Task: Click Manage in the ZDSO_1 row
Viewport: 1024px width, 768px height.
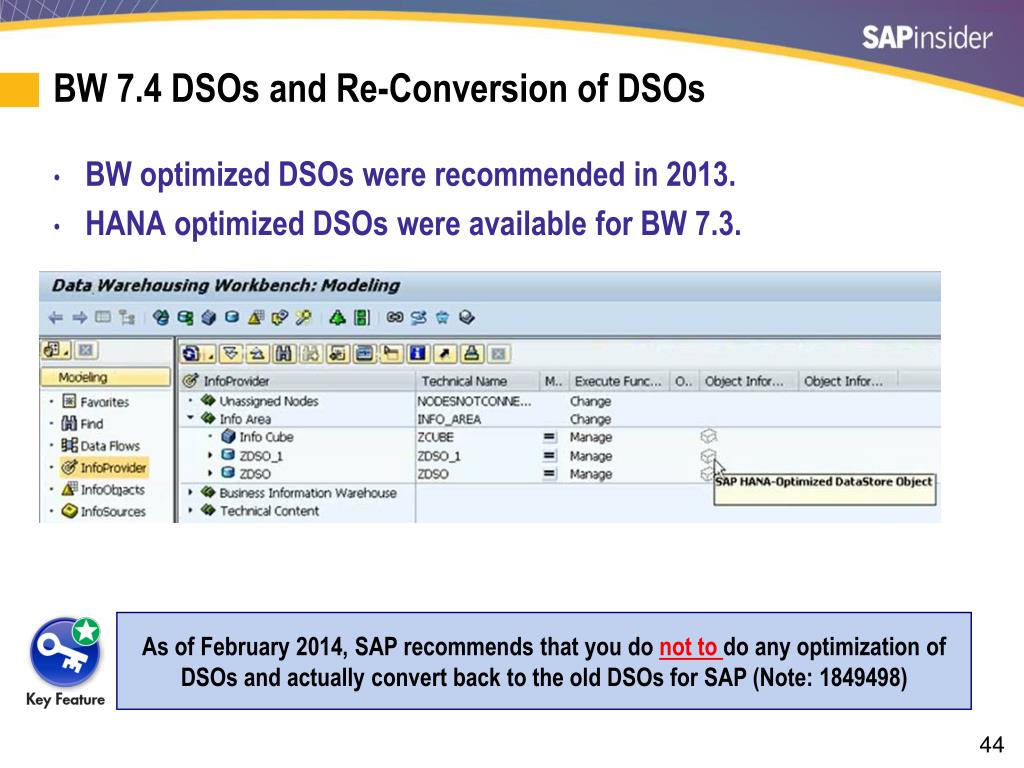Action: click(x=591, y=456)
